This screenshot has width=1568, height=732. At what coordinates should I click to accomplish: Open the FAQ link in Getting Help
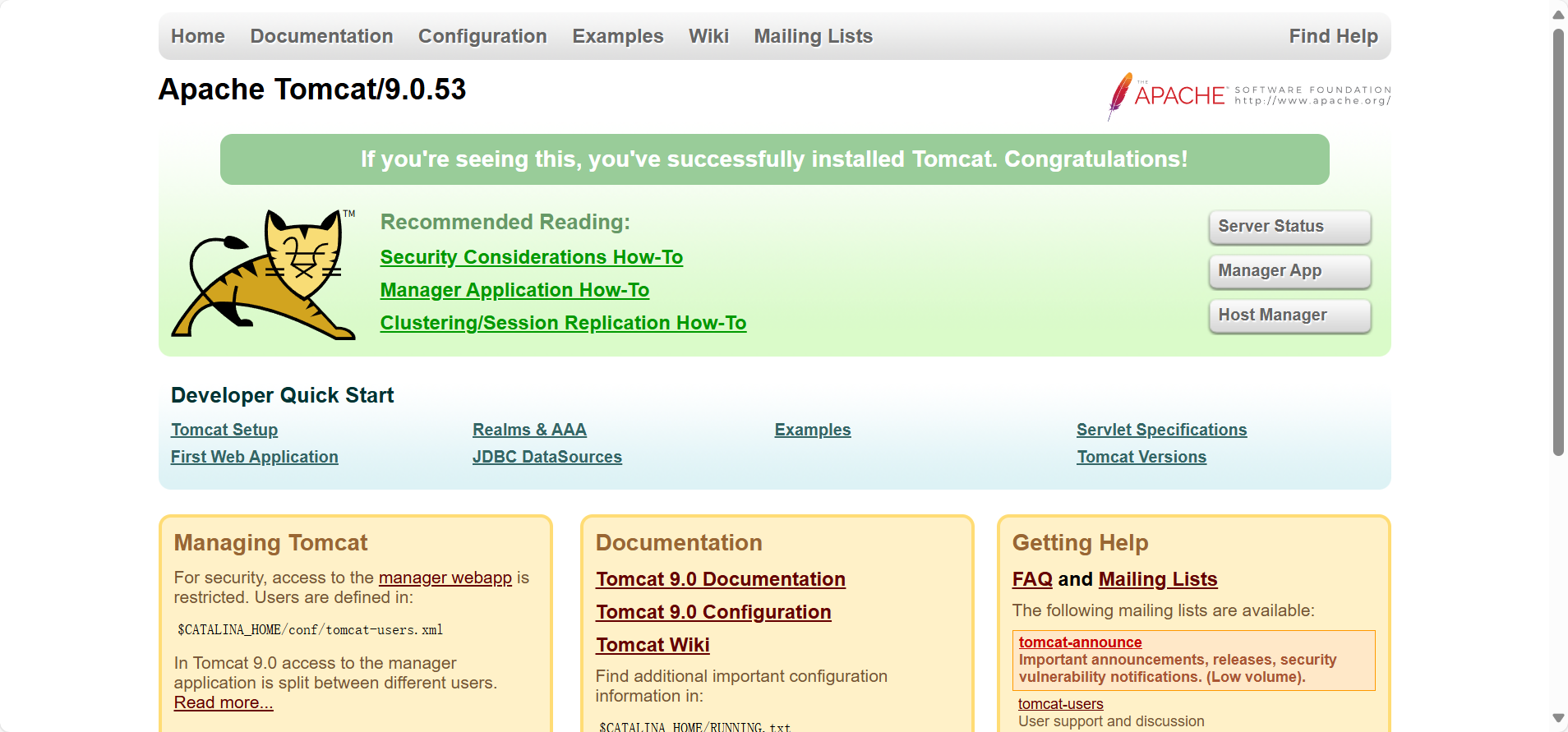coord(1032,579)
